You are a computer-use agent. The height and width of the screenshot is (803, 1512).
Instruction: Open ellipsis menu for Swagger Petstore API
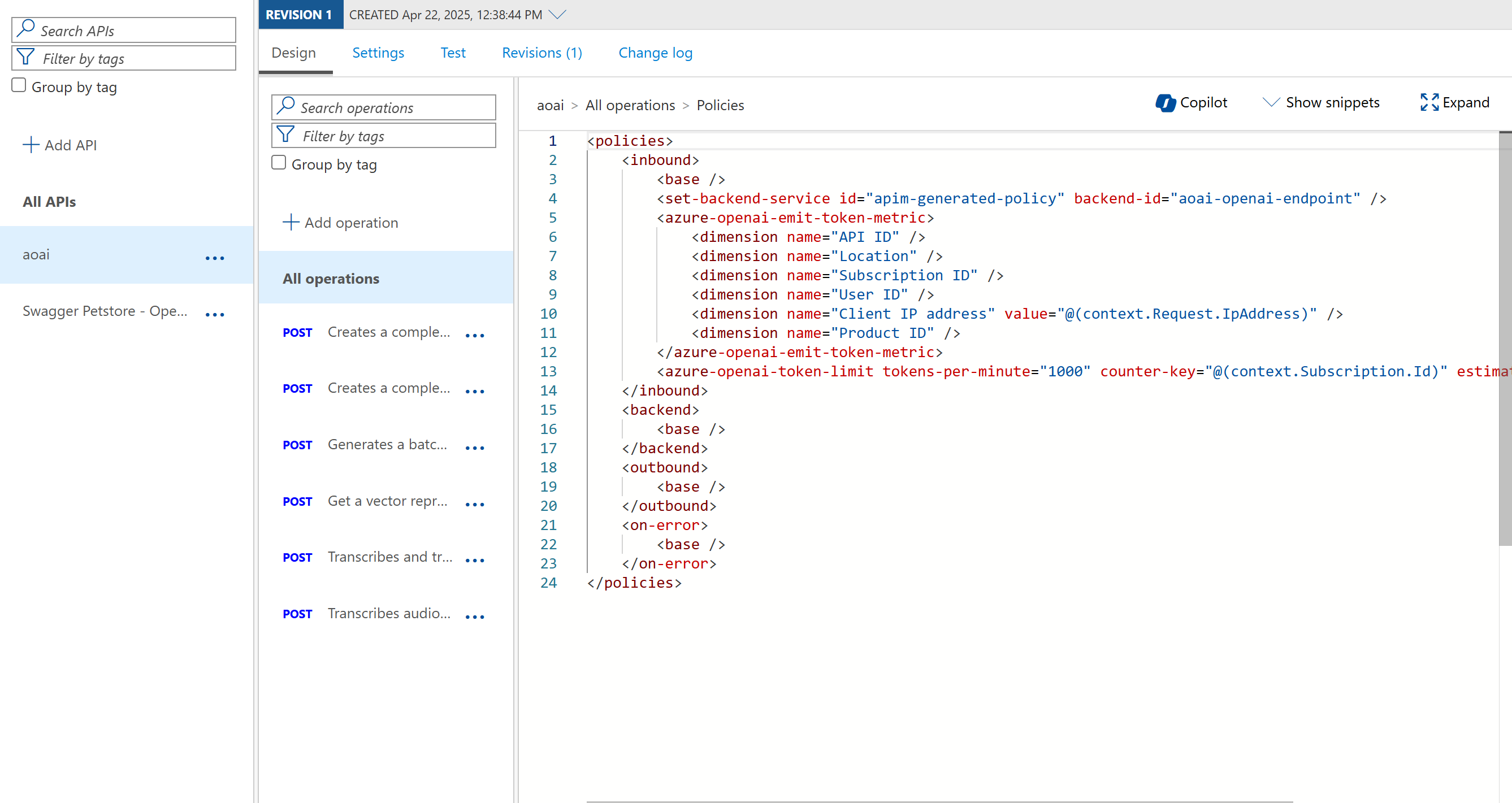pyautogui.click(x=215, y=315)
